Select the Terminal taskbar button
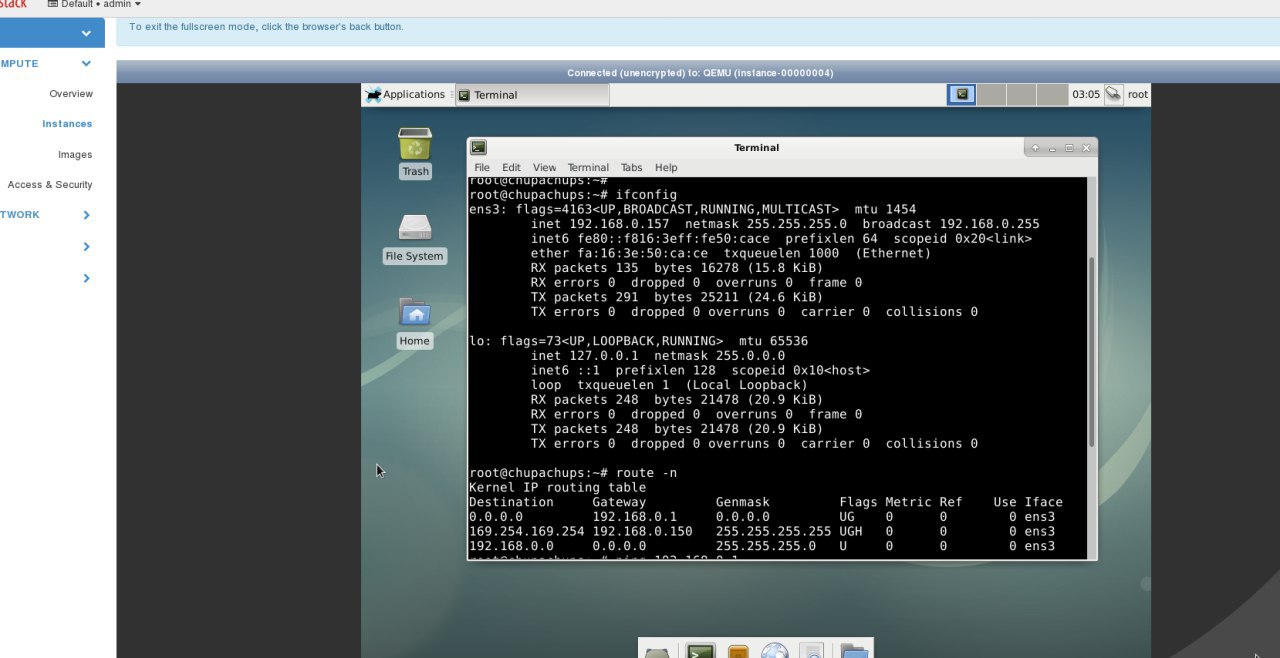The image size is (1280, 658). point(532,95)
